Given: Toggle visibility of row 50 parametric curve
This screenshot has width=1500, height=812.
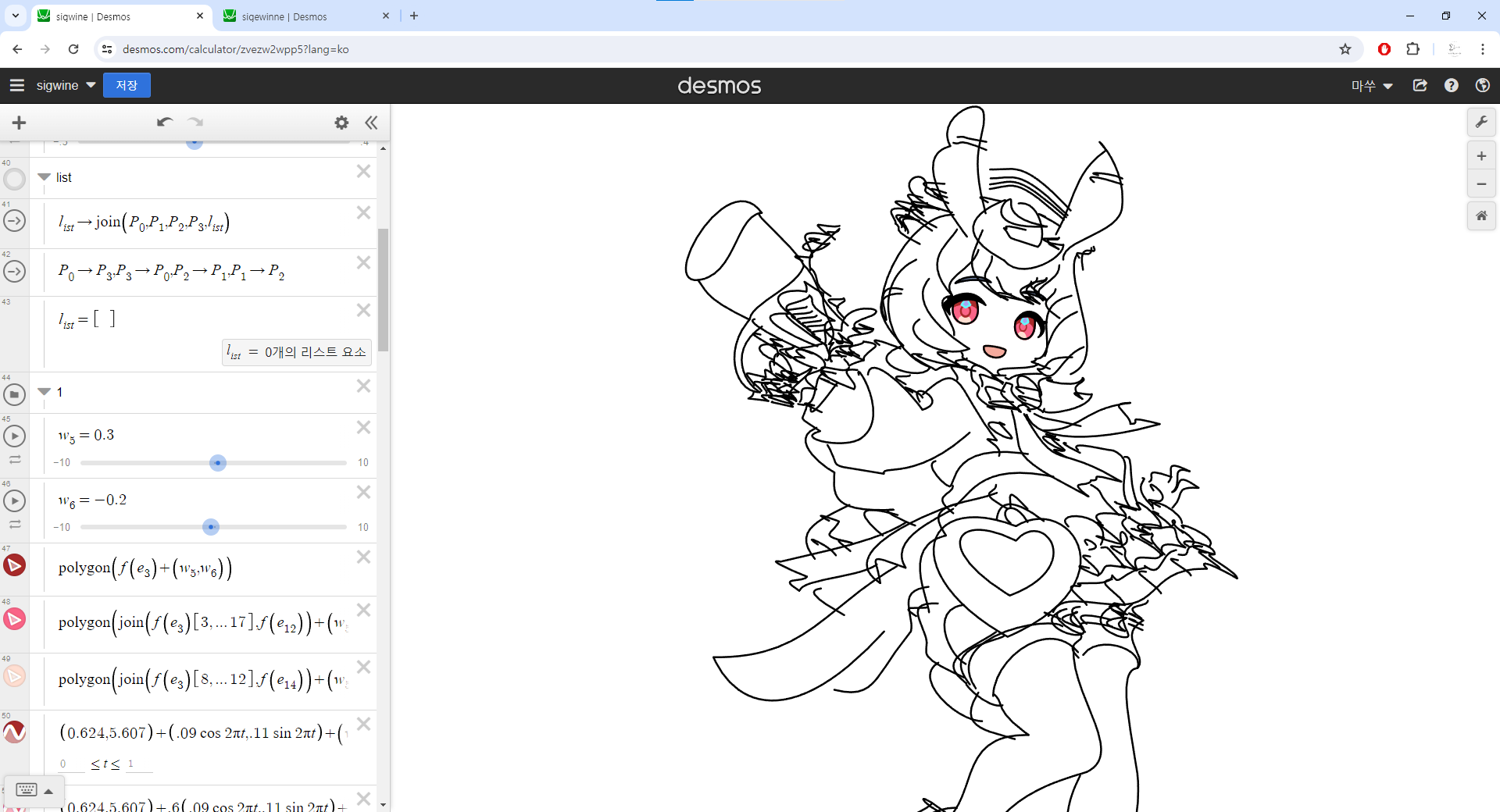Looking at the screenshot, I should pyautogui.click(x=14, y=732).
